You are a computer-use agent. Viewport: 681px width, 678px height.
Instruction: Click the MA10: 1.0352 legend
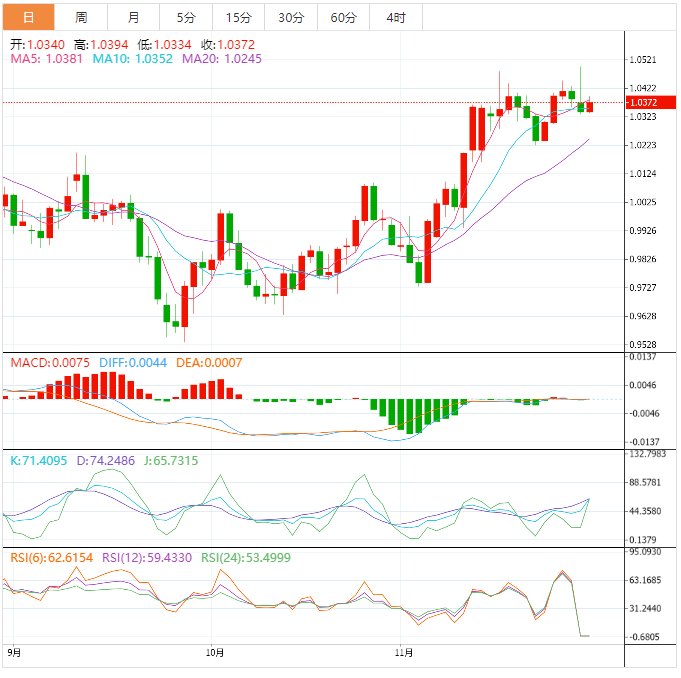[x=132, y=59]
